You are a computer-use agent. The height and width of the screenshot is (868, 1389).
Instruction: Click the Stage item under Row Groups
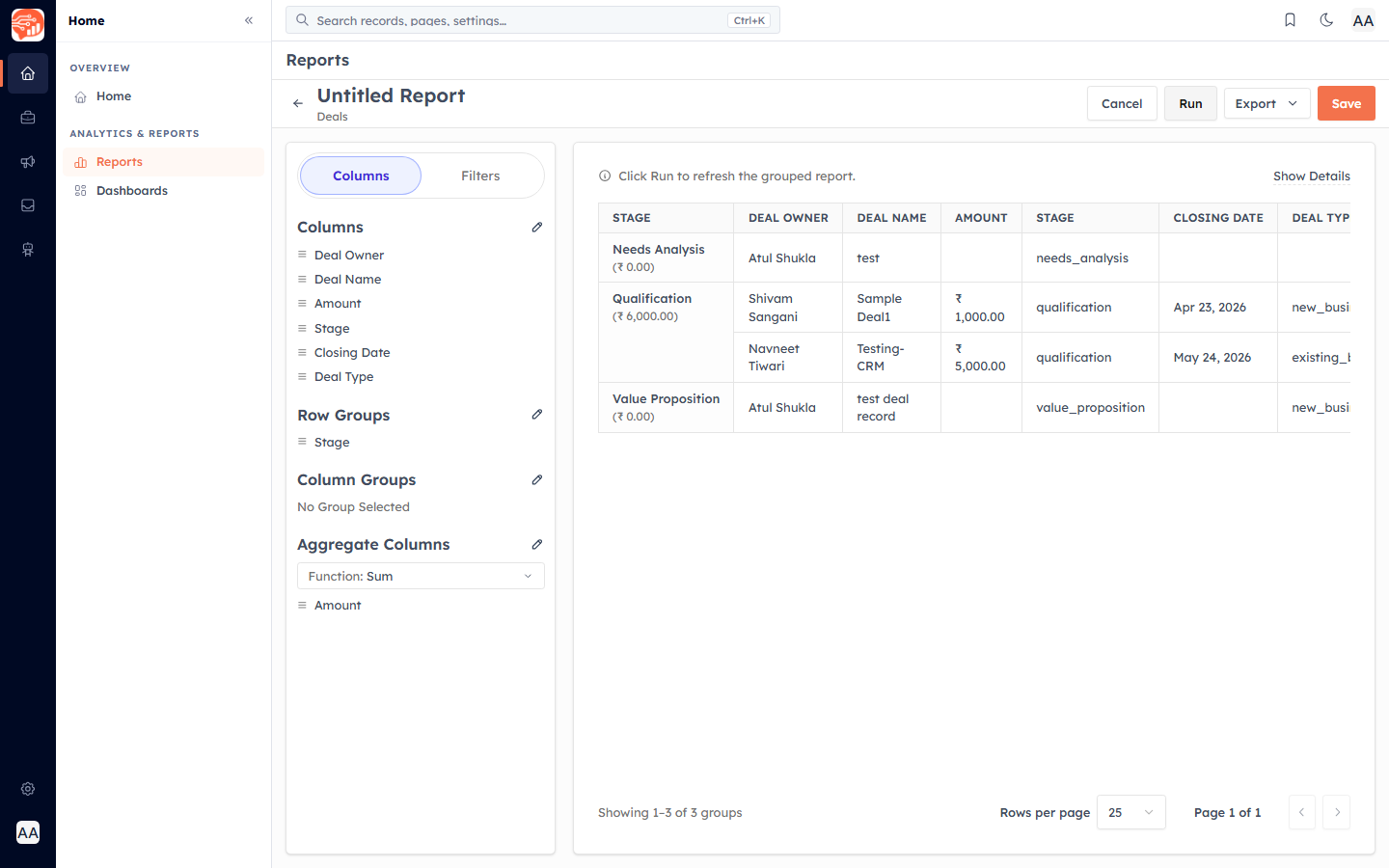click(332, 443)
